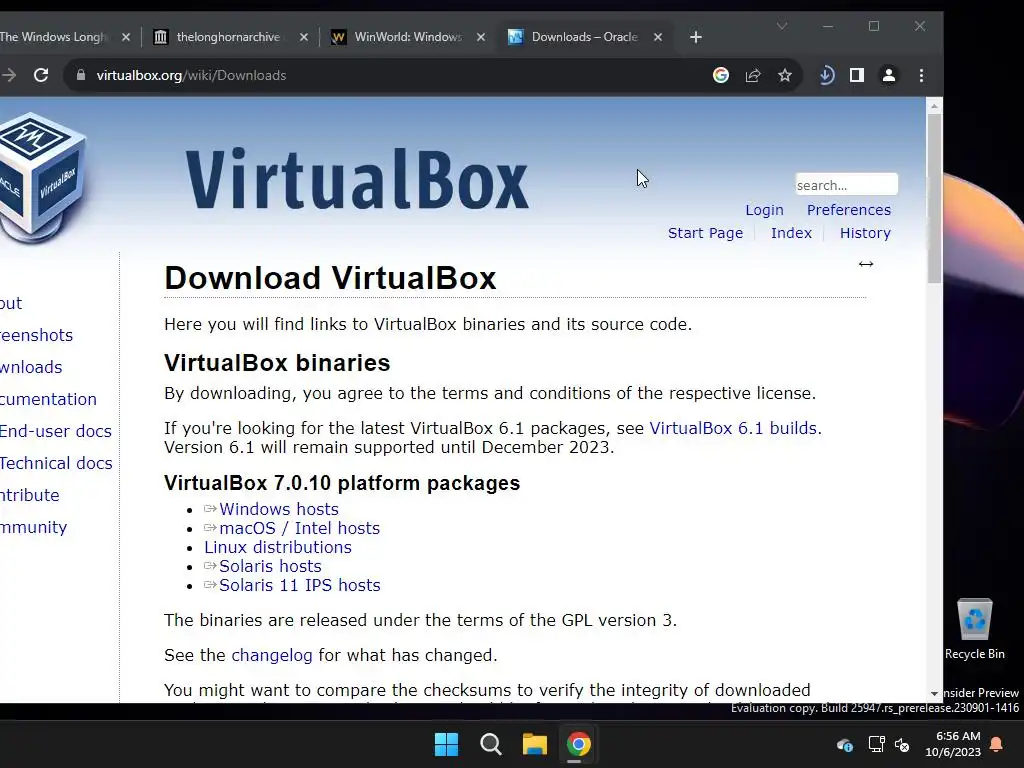1024x768 pixels.
Task: Click the wide-view double arrow icon
Action: pos(866,264)
